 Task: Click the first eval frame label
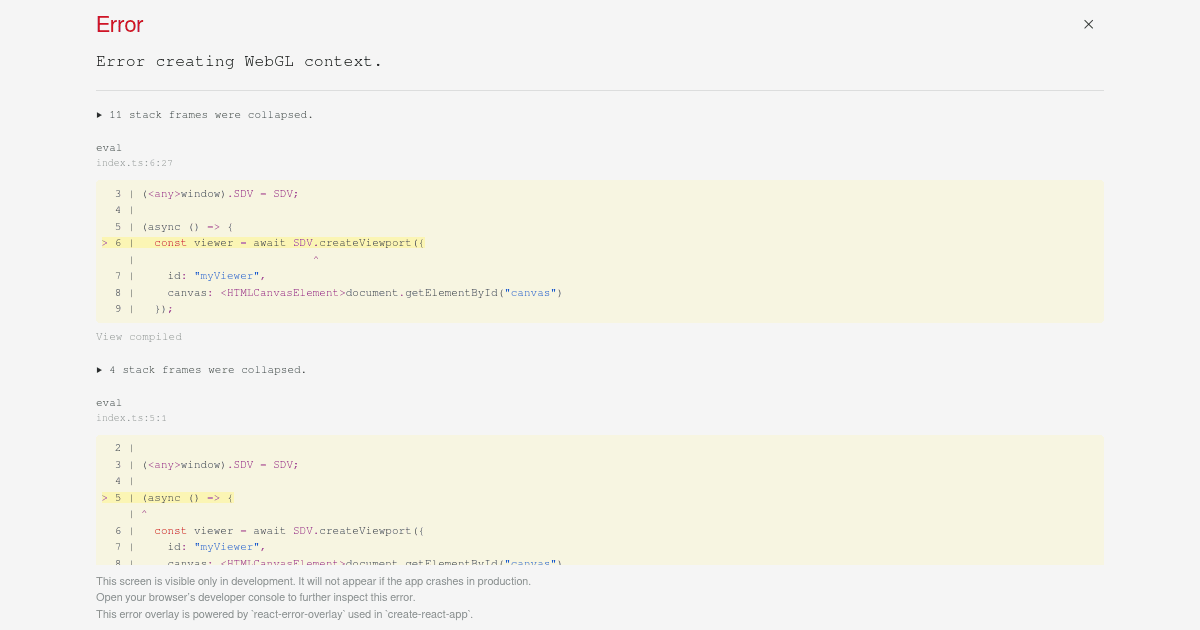click(x=109, y=148)
